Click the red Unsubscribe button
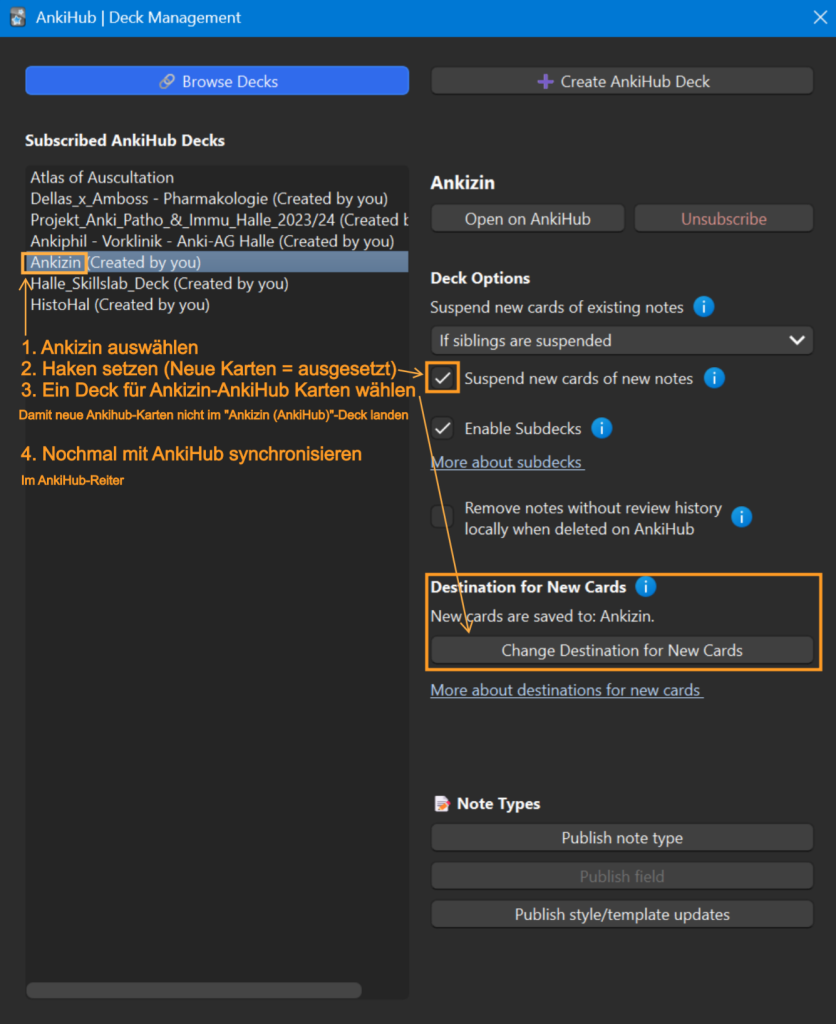Screen dimensions: 836x1024 [x=724, y=219]
